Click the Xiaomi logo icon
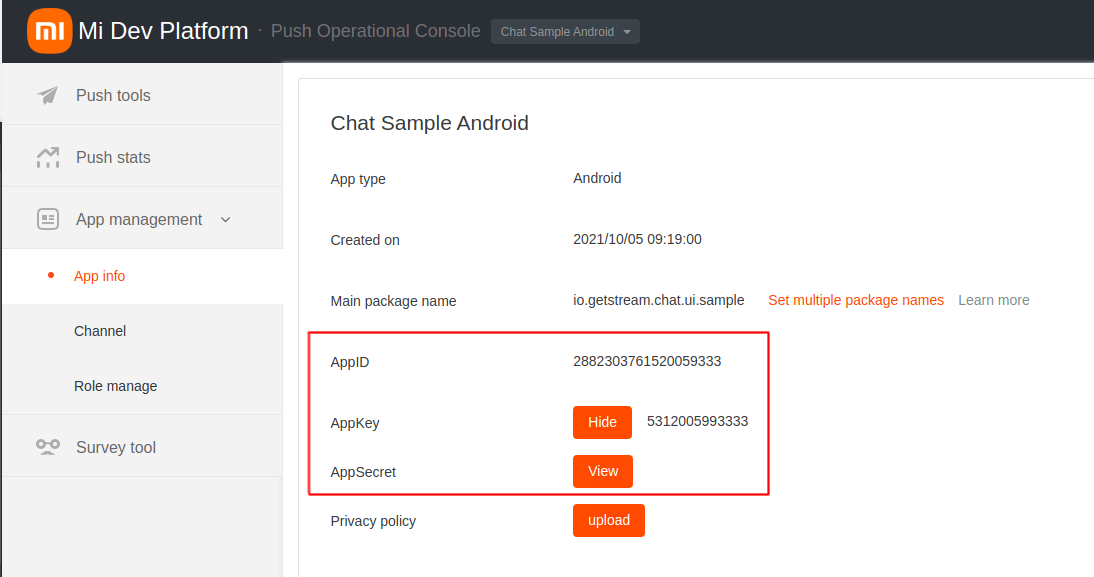The width and height of the screenshot is (1094, 577). click(x=48, y=30)
